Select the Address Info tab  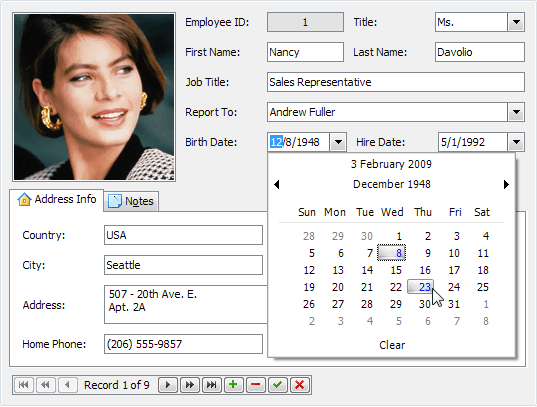57,200
